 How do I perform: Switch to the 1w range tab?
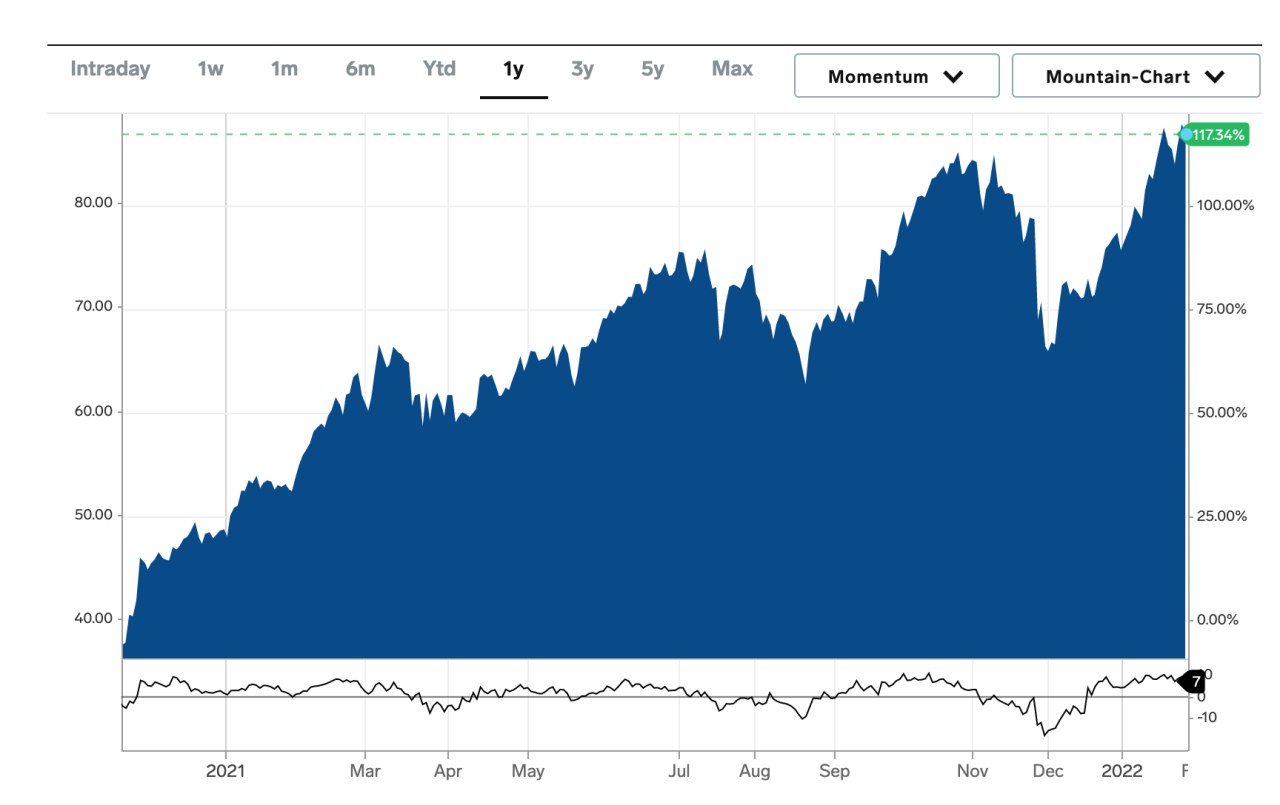210,69
